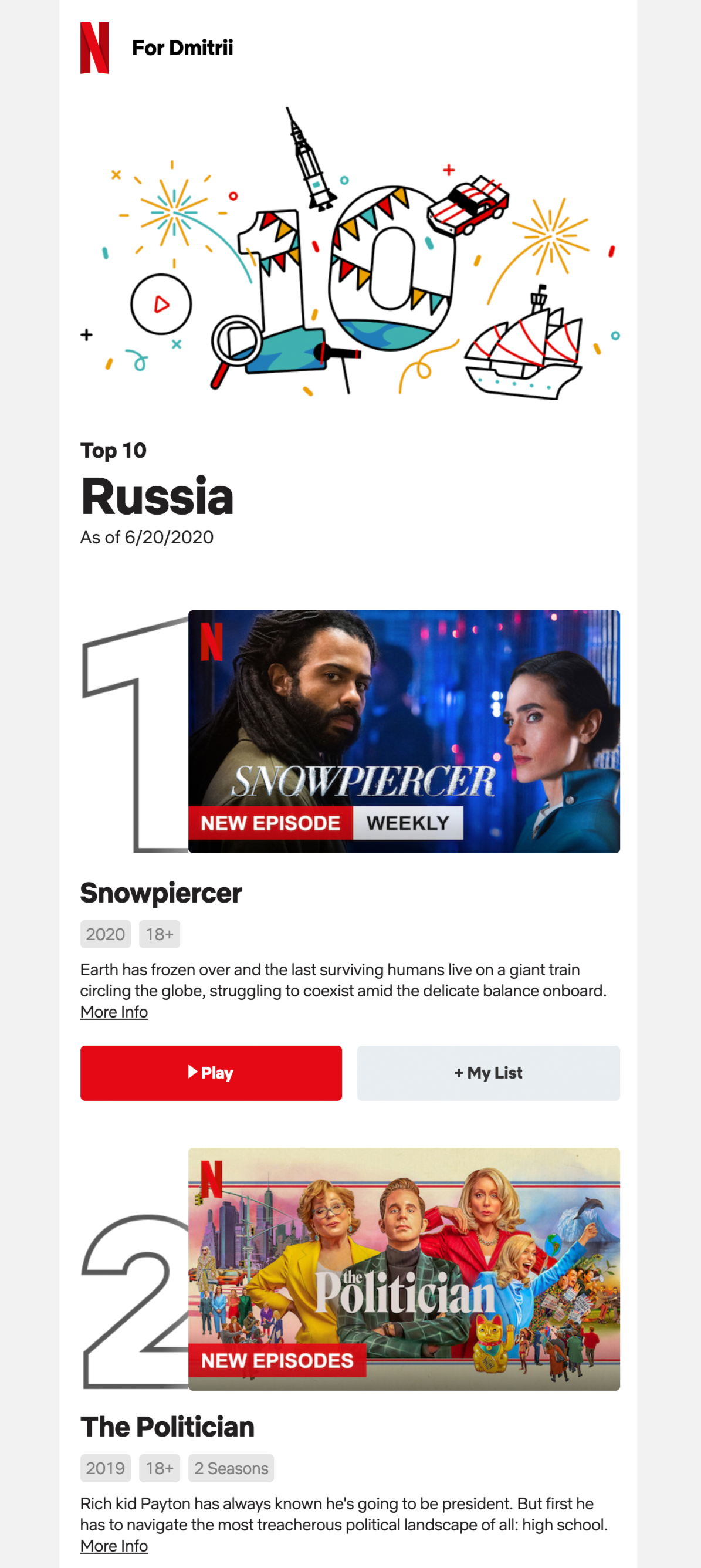This screenshot has width=701, height=1568.
Task: Click the large number 1 rank graphic
Action: click(135, 734)
